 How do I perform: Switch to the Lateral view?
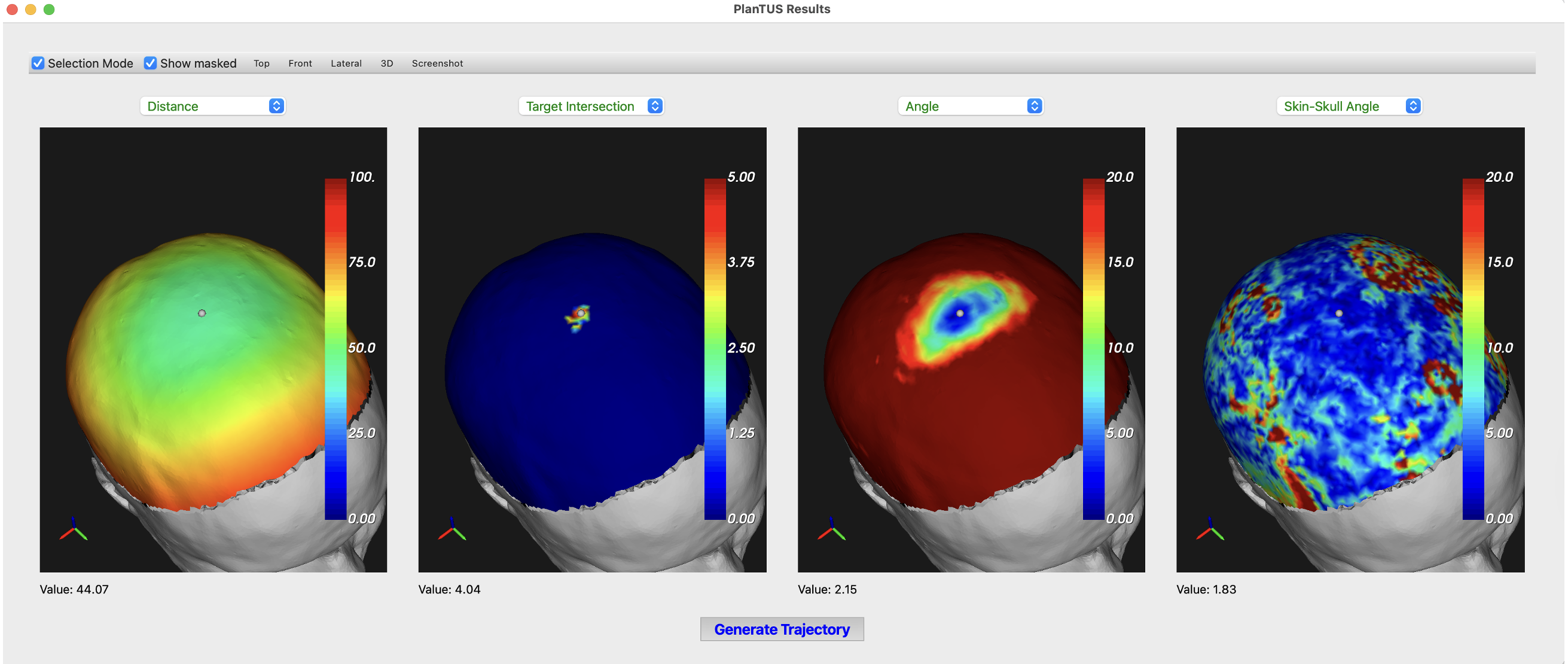[346, 63]
